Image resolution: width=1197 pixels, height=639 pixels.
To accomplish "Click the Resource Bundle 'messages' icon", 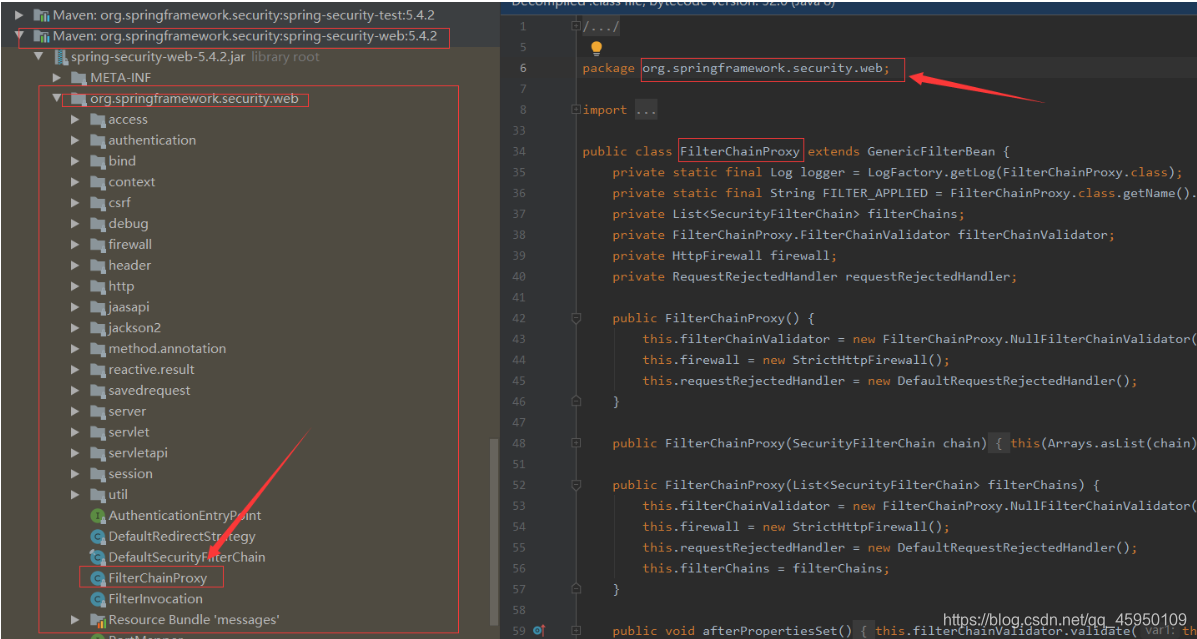I will pyautogui.click(x=97, y=620).
